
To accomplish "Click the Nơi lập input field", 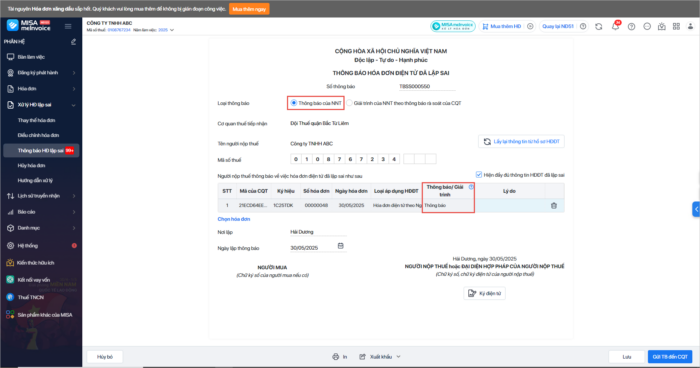I will coord(318,232).
